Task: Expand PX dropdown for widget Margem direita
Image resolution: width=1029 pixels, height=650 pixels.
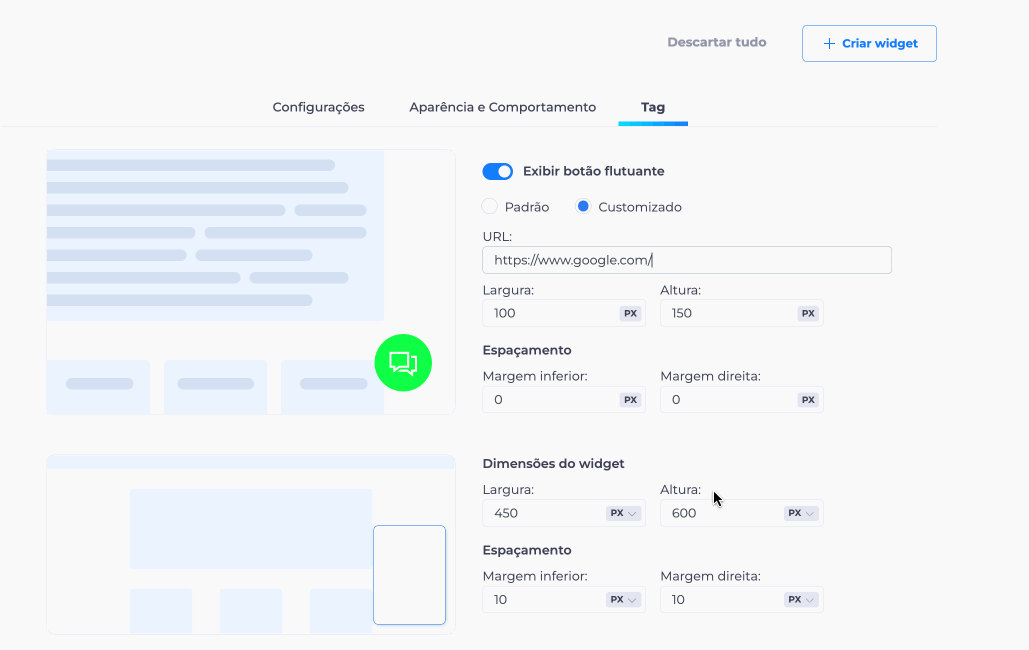Action: [x=801, y=599]
